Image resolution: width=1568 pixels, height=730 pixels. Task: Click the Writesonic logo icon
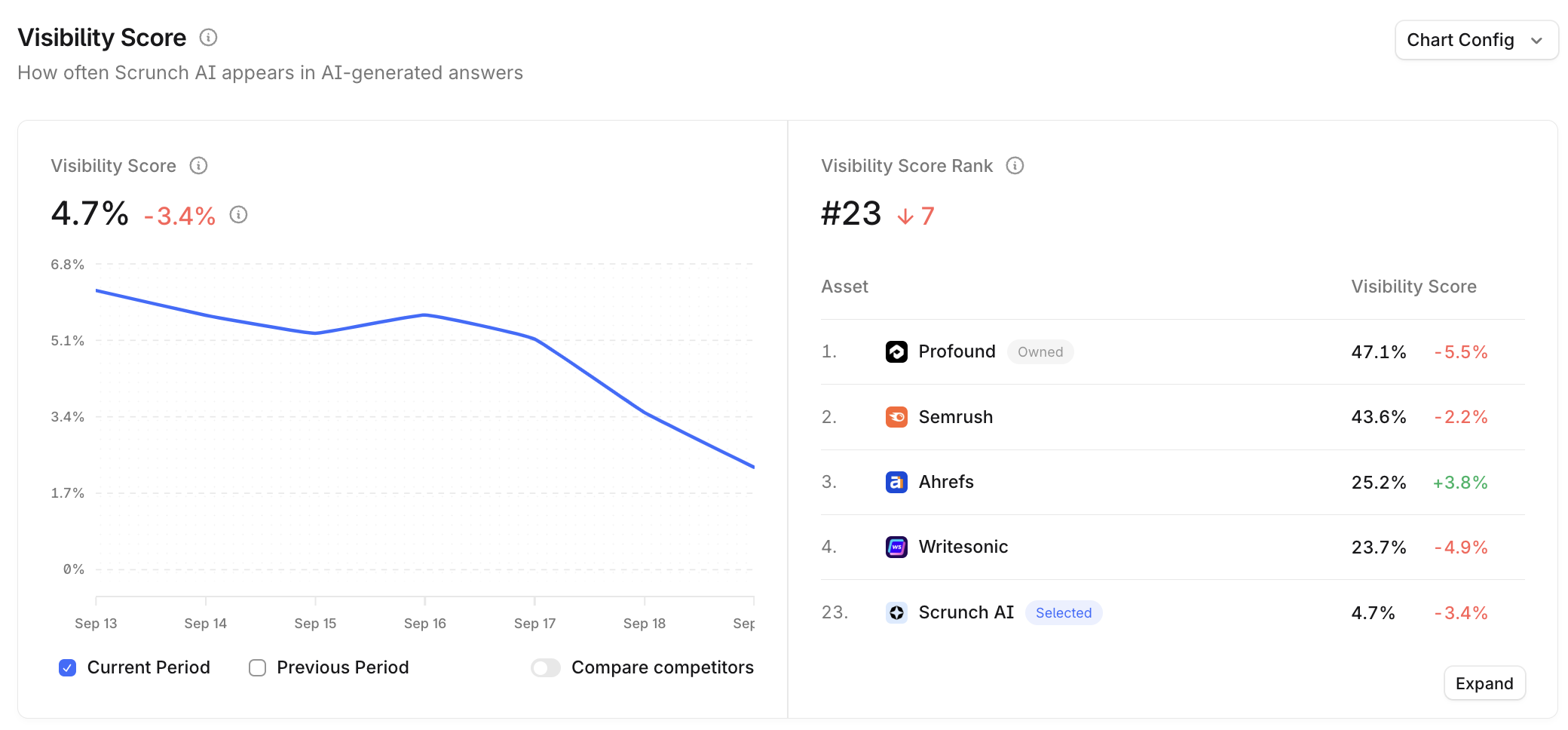coord(896,547)
